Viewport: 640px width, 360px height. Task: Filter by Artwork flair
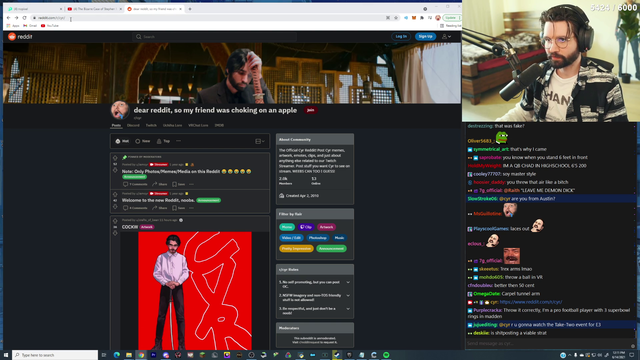[x=327, y=227]
